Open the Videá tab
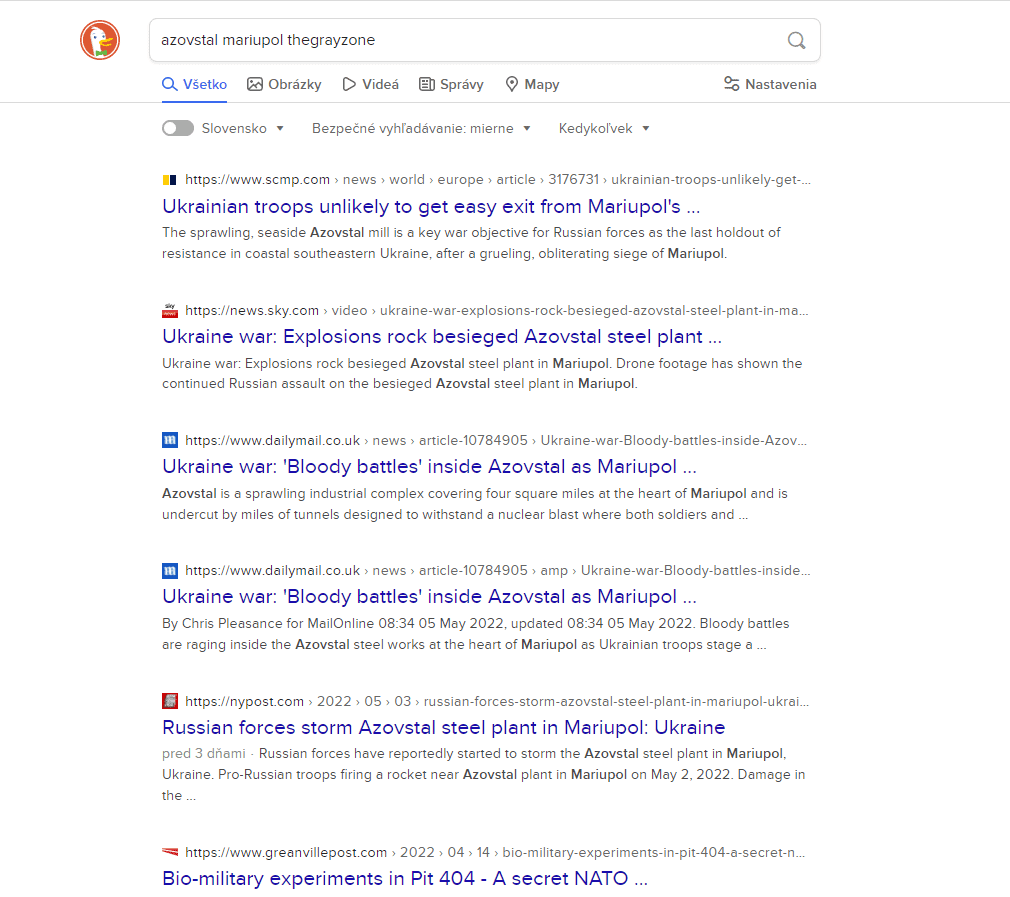The width and height of the screenshot is (1010, 897). pyautogui.click(x=370, y=84)
